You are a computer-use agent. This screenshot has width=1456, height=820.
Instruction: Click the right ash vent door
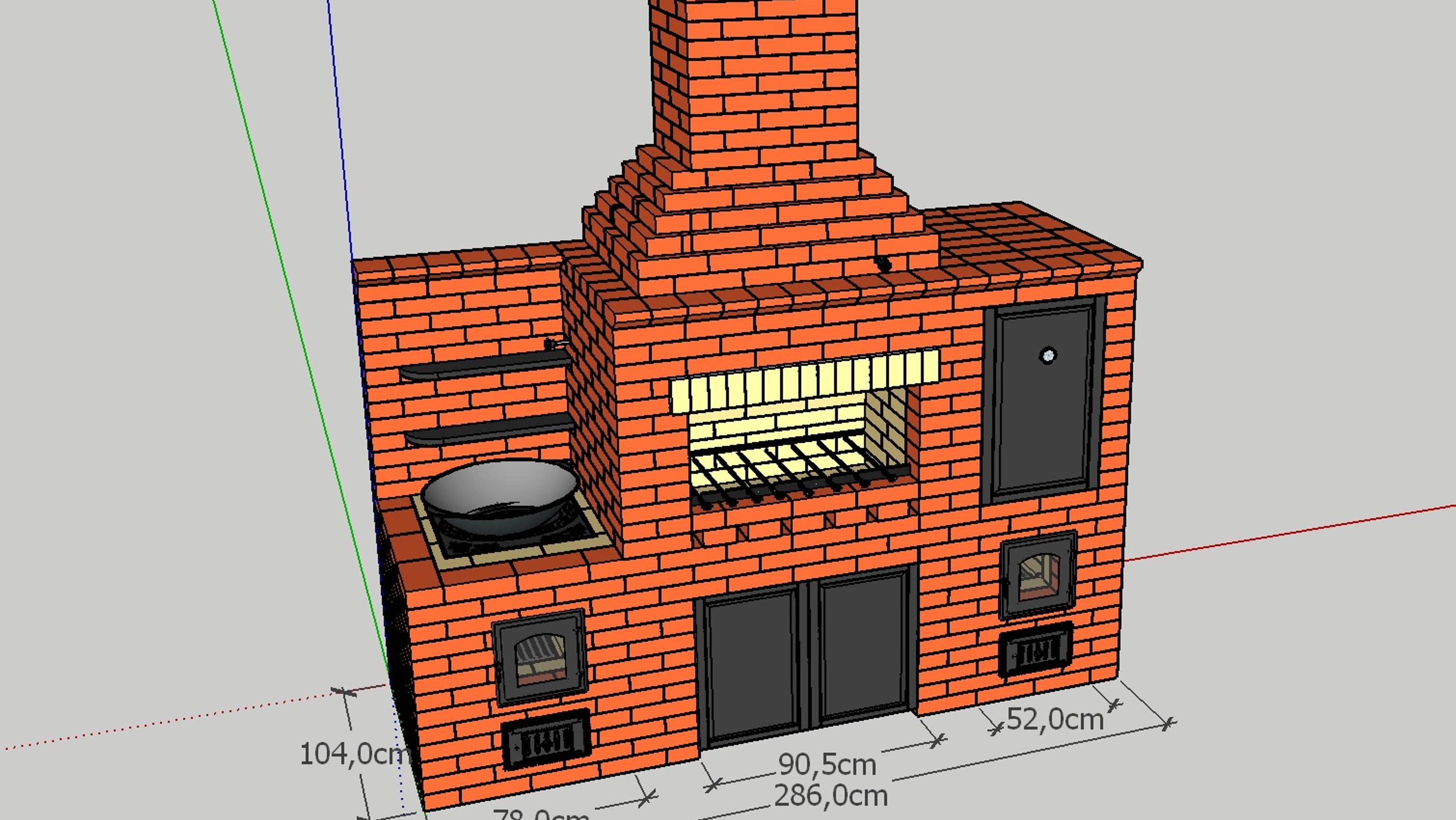1036,650
